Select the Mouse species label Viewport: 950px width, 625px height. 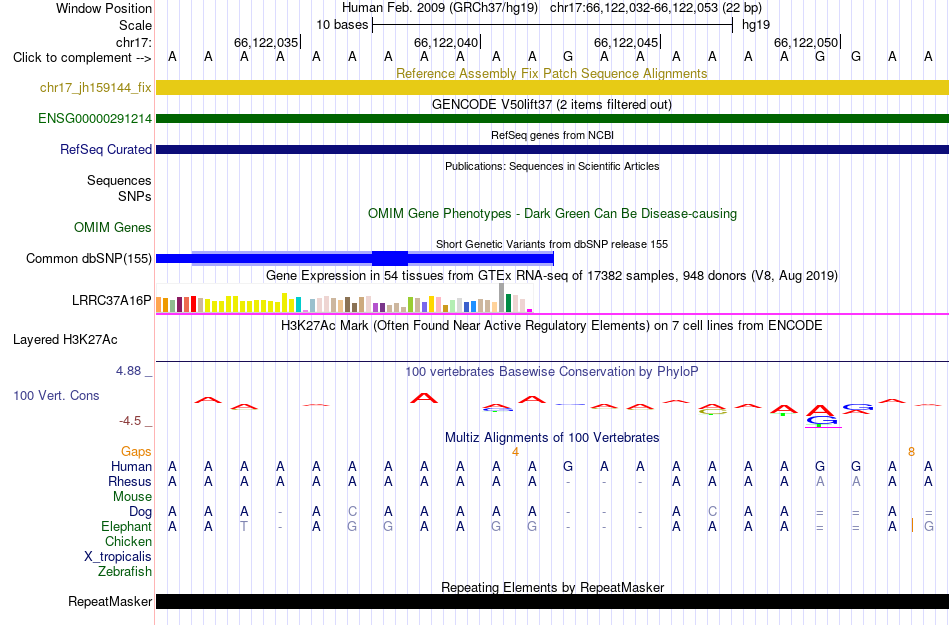tap(132, 497)
